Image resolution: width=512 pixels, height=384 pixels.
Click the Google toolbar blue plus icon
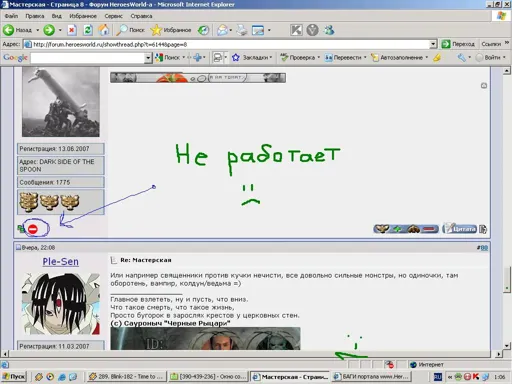click(x=197, y=57)
